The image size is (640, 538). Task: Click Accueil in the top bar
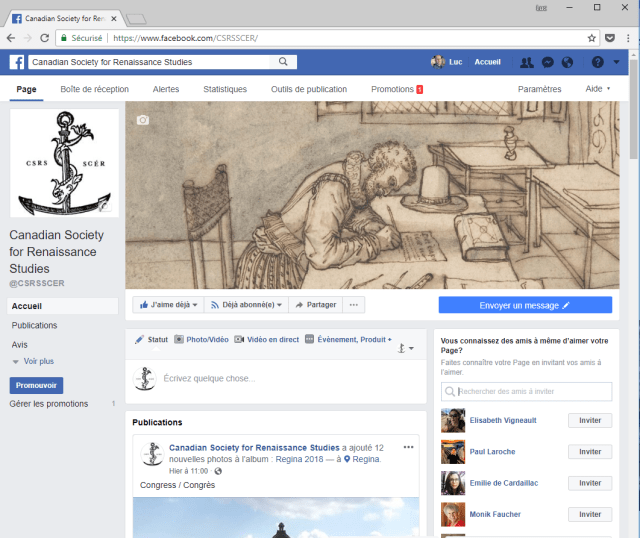[487, 62]
